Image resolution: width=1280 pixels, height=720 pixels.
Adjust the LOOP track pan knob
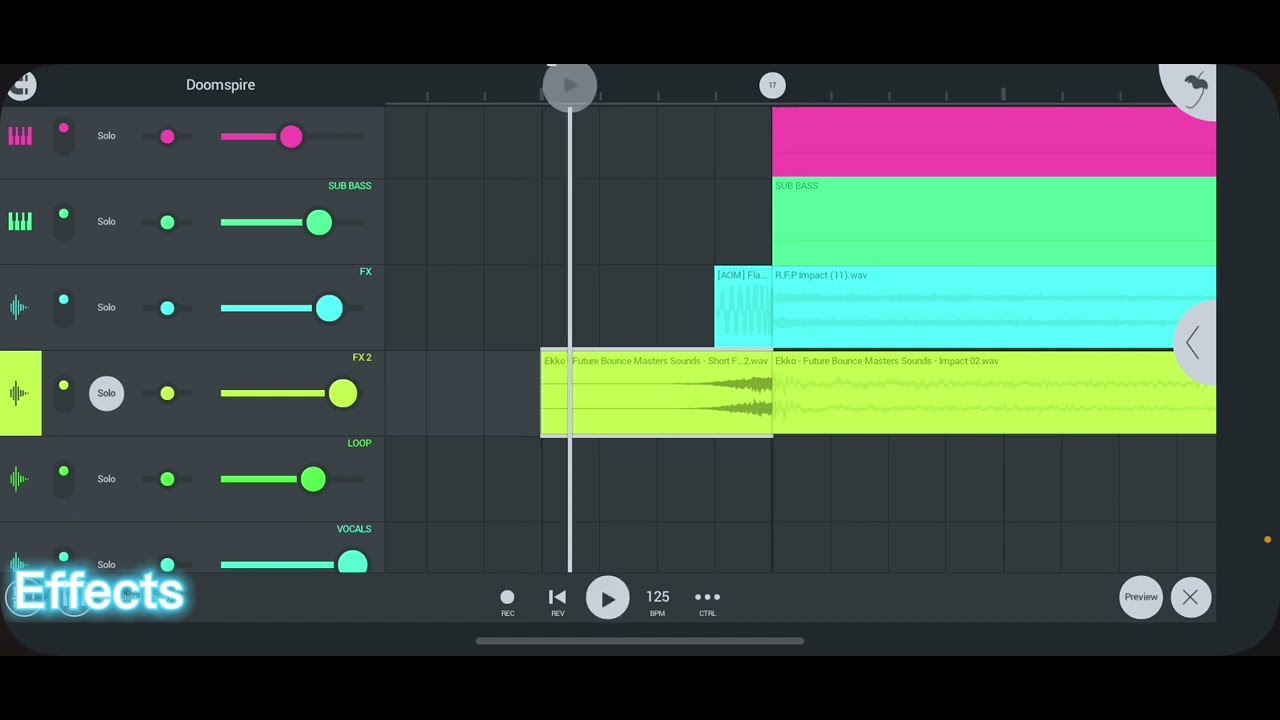coord(167,479)
